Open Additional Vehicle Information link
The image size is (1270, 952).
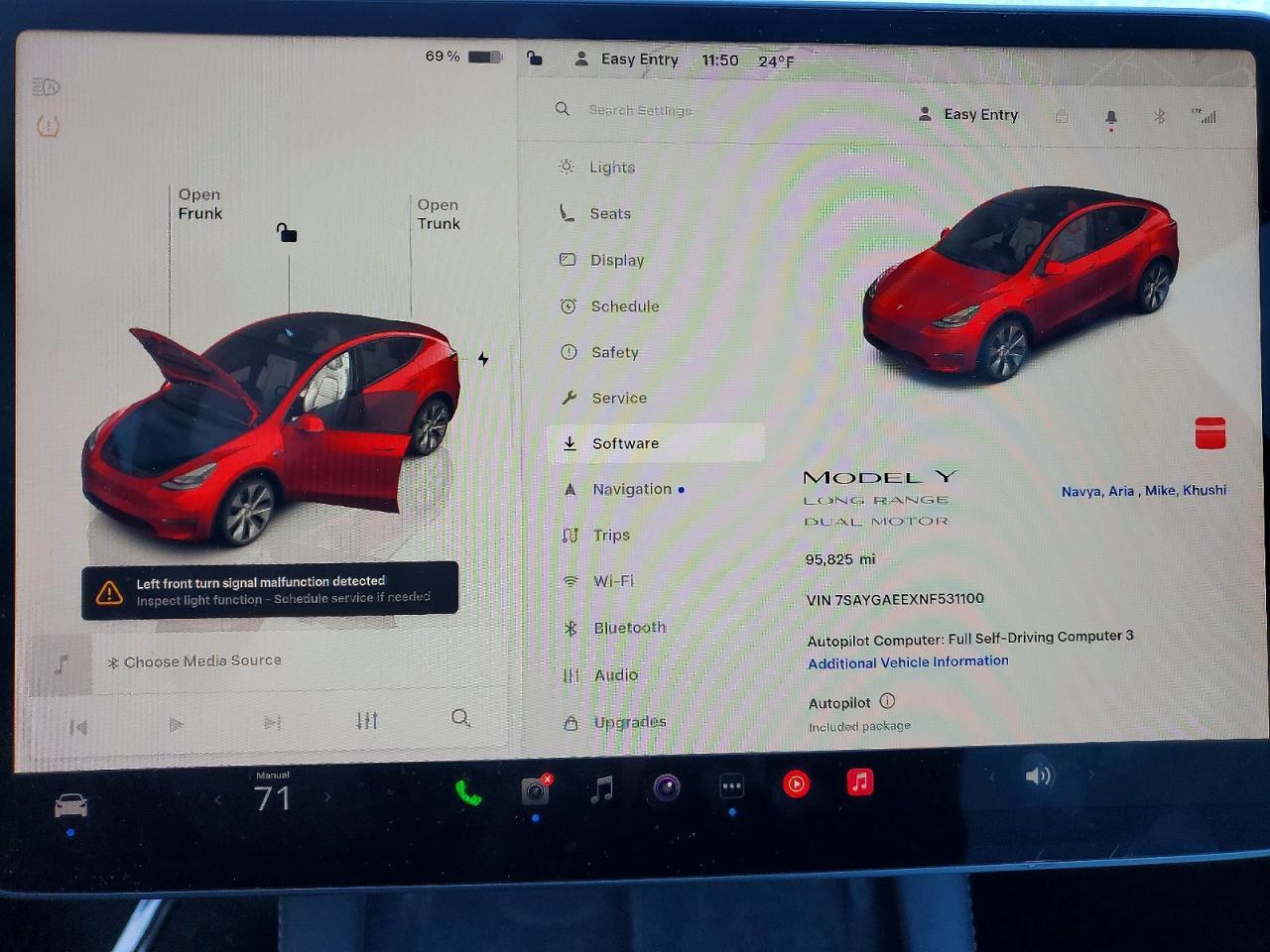pos(908,662)
